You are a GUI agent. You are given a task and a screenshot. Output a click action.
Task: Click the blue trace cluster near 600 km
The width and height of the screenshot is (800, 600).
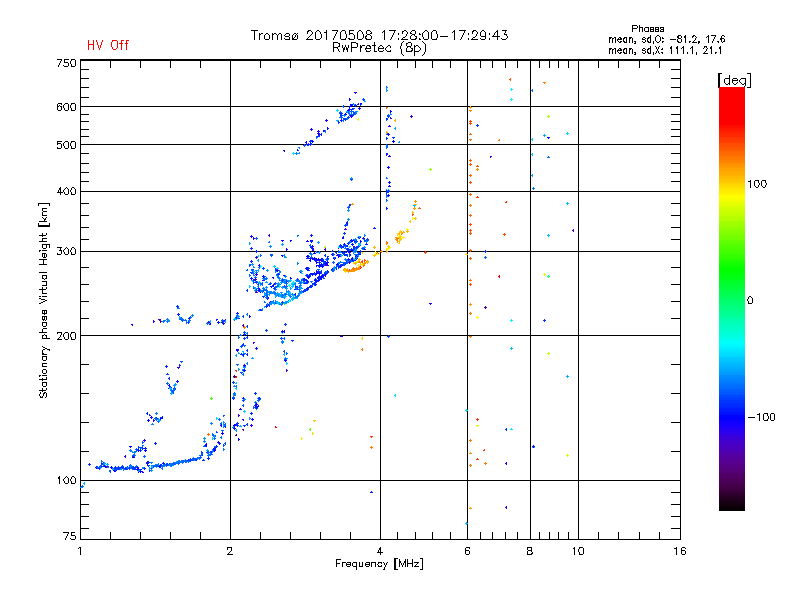[x=350, y=110]
